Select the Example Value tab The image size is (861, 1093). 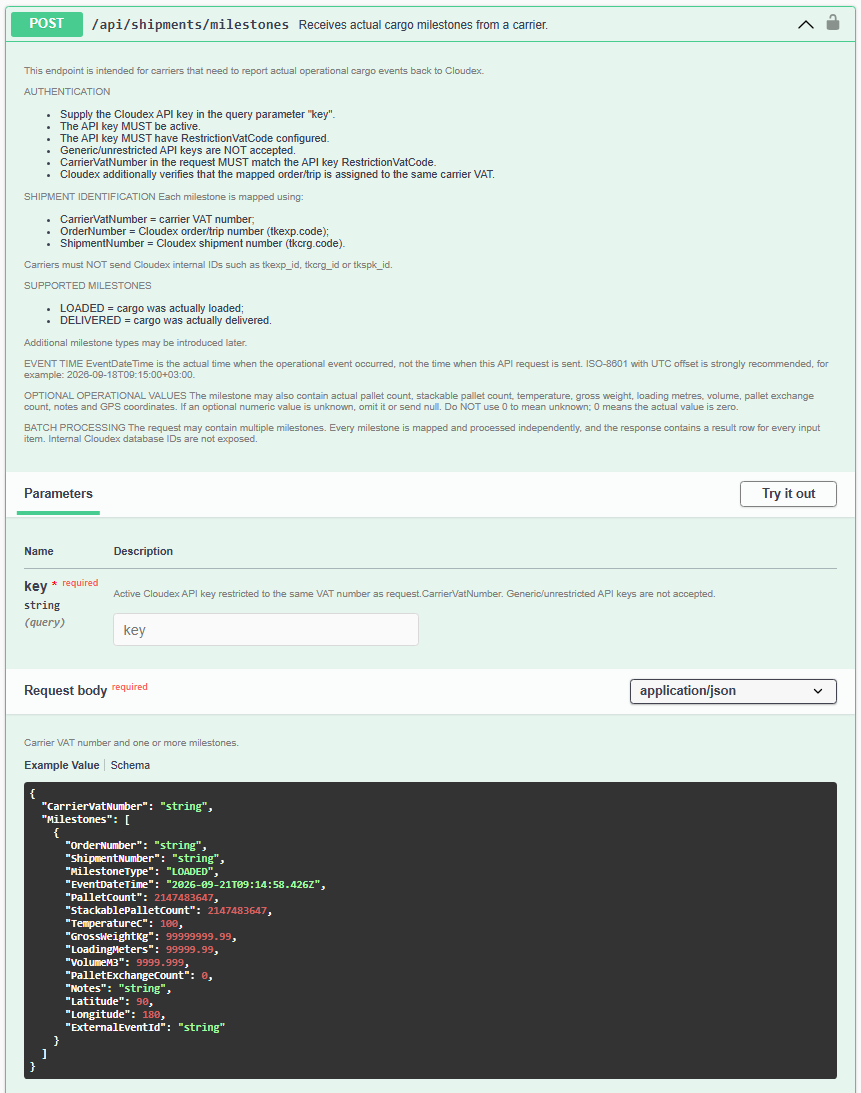(62, 765)
